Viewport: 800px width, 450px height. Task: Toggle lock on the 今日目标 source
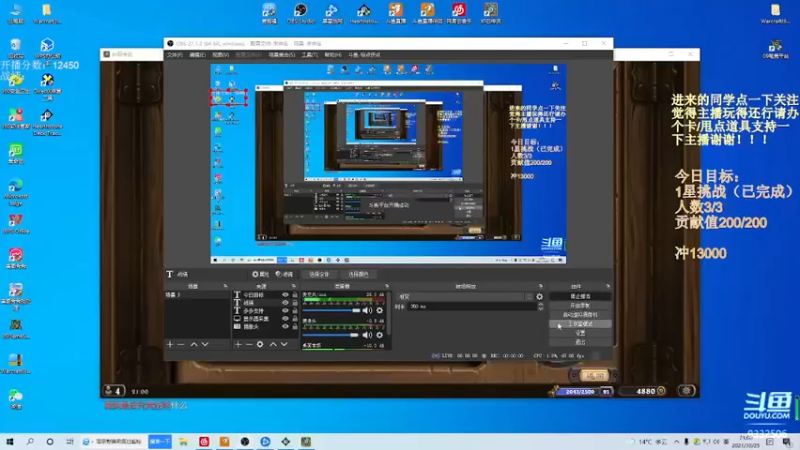point(295,295)
